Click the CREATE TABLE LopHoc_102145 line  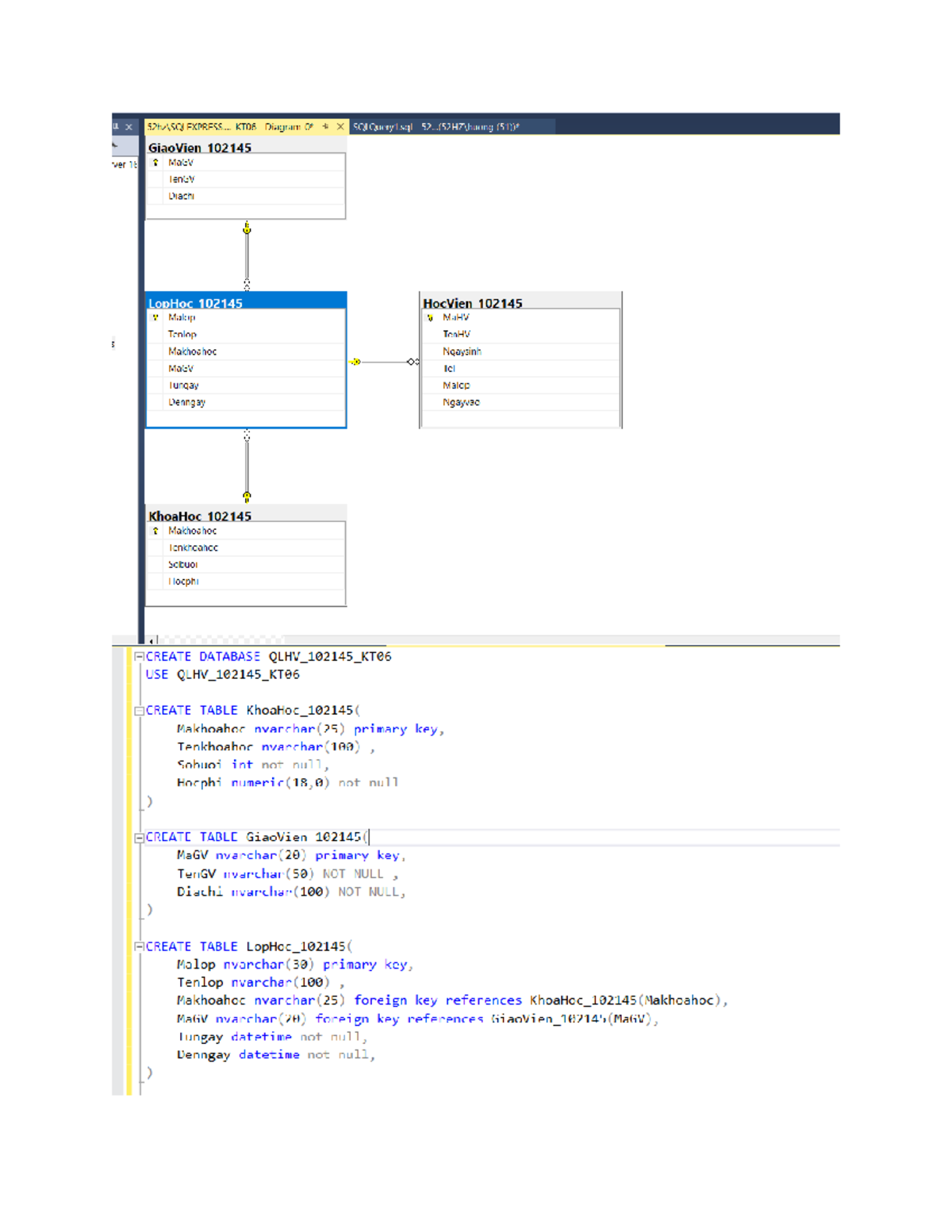249,946
